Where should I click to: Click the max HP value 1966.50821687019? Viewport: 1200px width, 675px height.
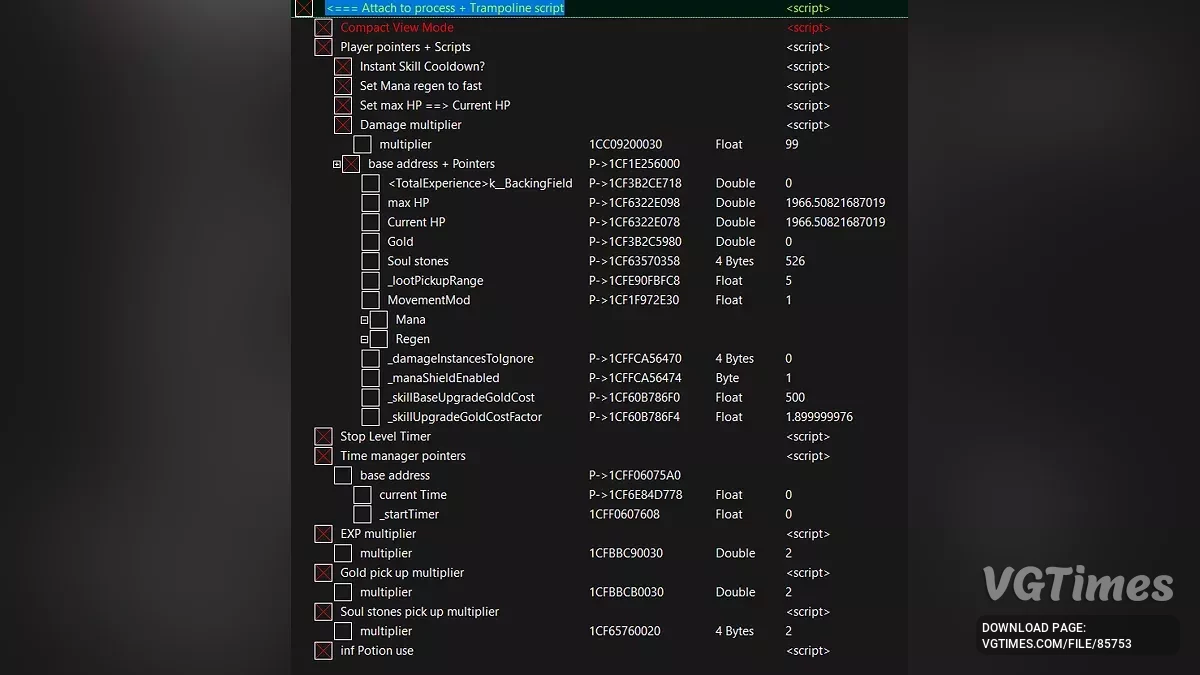tap(835, 203)
